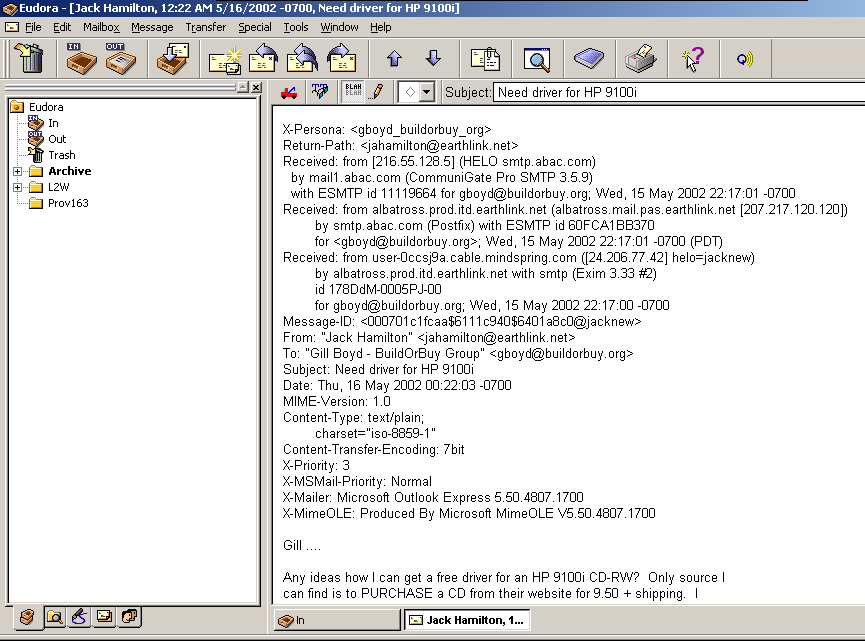Select the Archive folder in tree

tap(70, 171)
